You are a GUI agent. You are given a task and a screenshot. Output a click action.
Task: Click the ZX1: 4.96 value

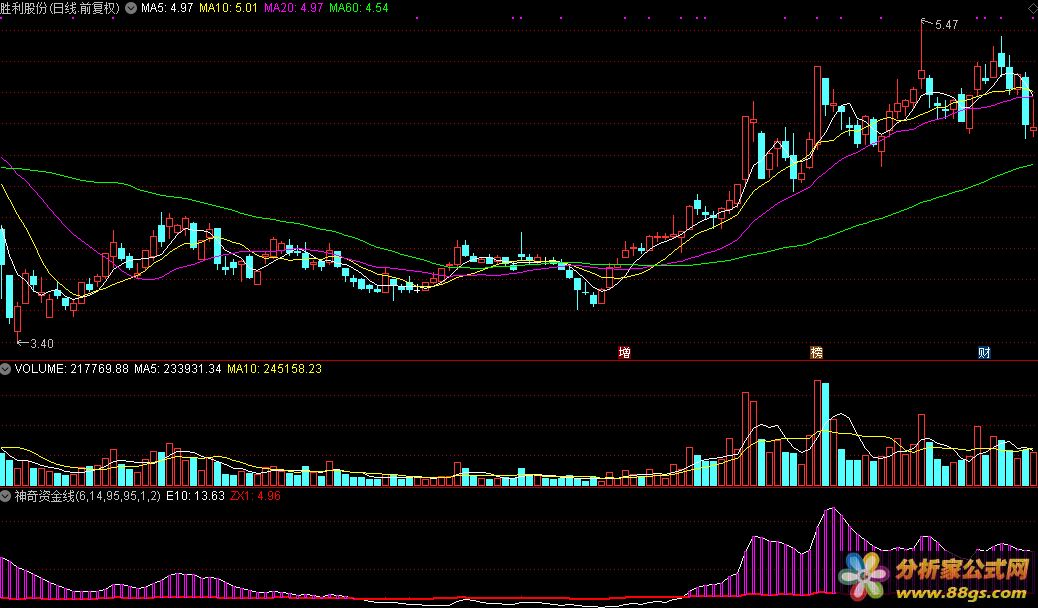point(255,495)
